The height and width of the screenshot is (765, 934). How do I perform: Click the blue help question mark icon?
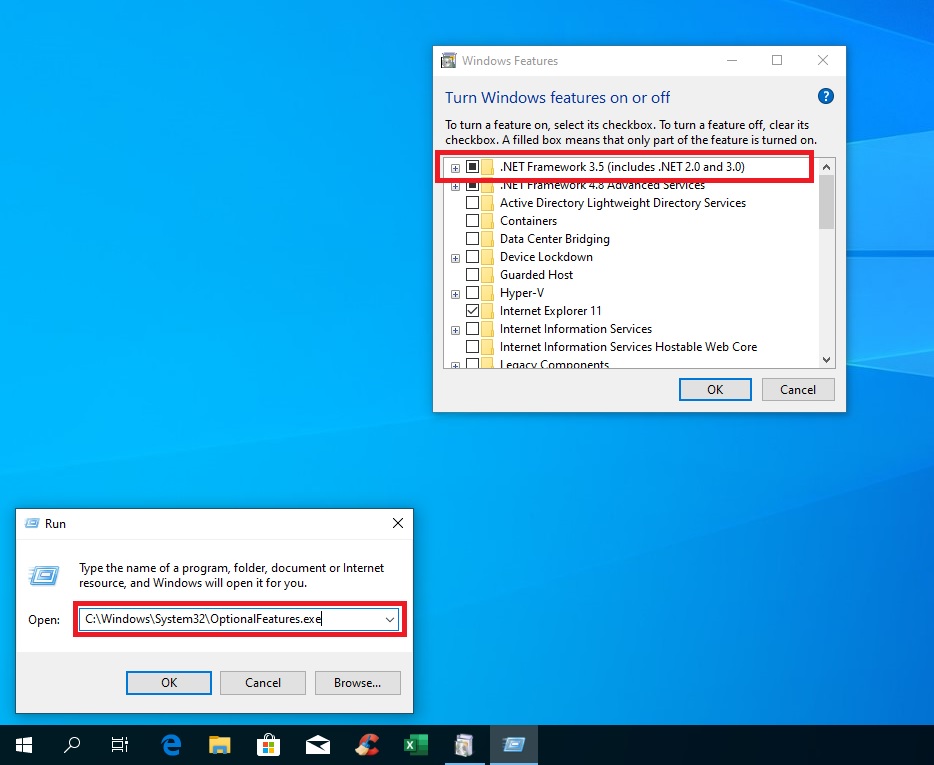[x=826, y=96]
